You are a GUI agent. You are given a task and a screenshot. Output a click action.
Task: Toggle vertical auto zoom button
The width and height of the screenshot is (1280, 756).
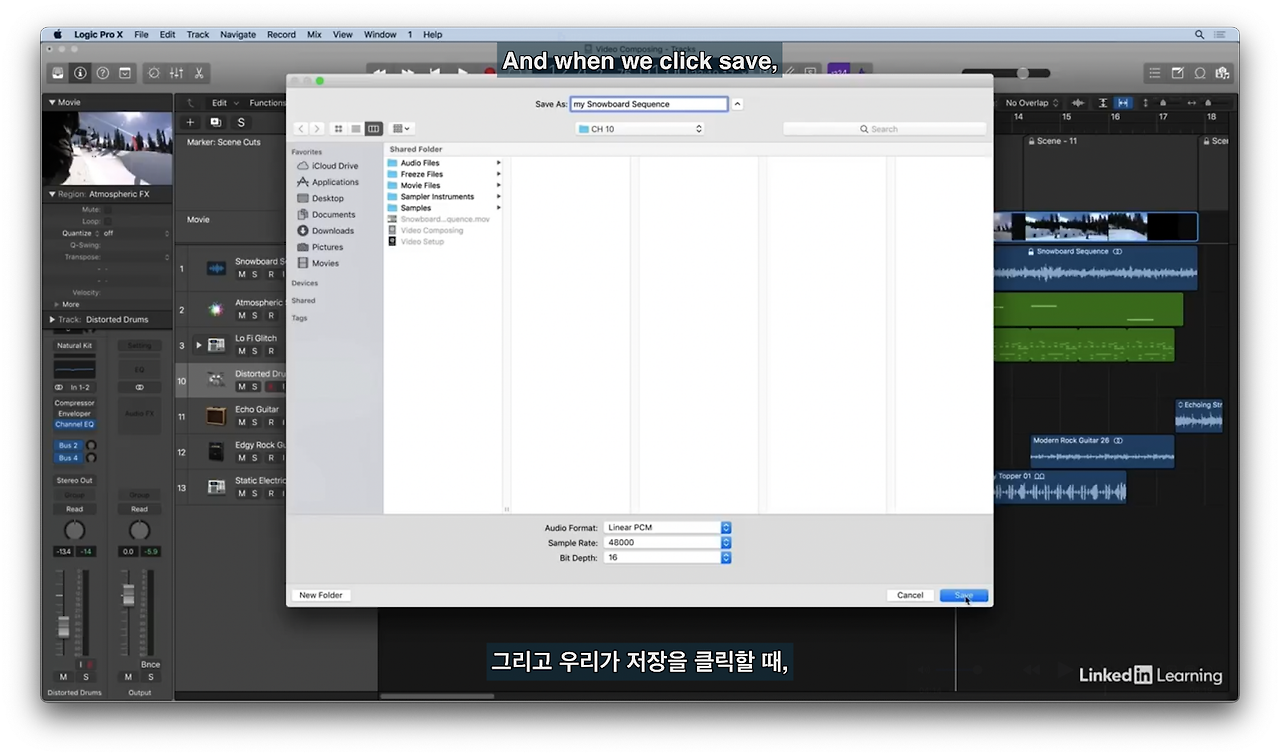(1103, 103)
